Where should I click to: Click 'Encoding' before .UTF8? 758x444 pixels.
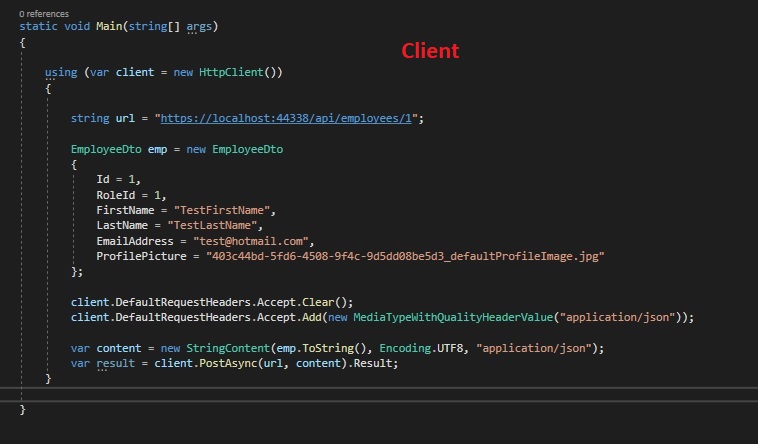point(405,348)
